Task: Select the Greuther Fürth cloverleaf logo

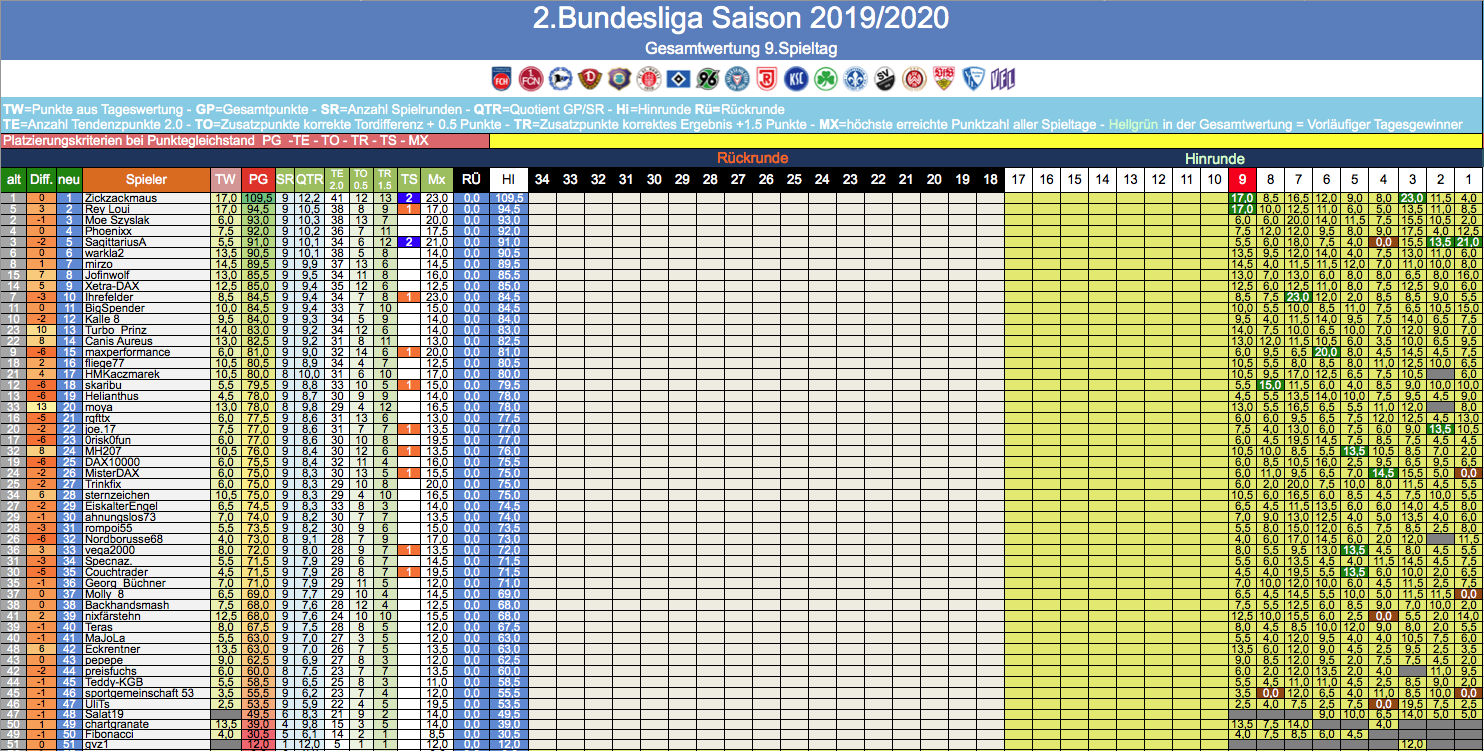Action: (x=825, y=79)
